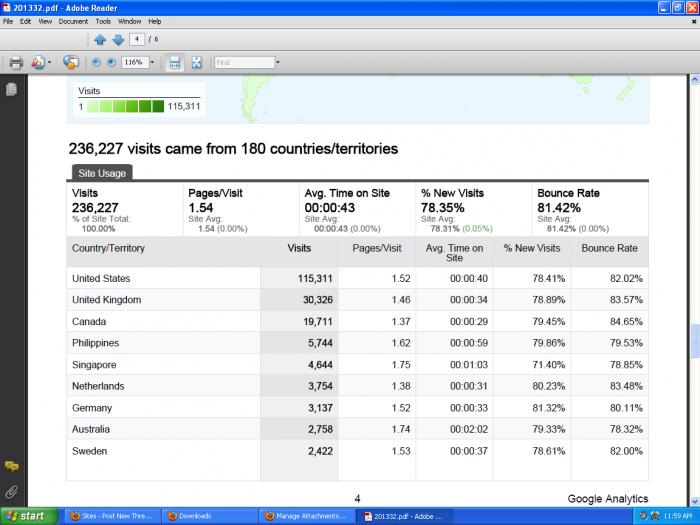Enable scrolling page fit-width mode
The image size is (700, 525).
175,62
